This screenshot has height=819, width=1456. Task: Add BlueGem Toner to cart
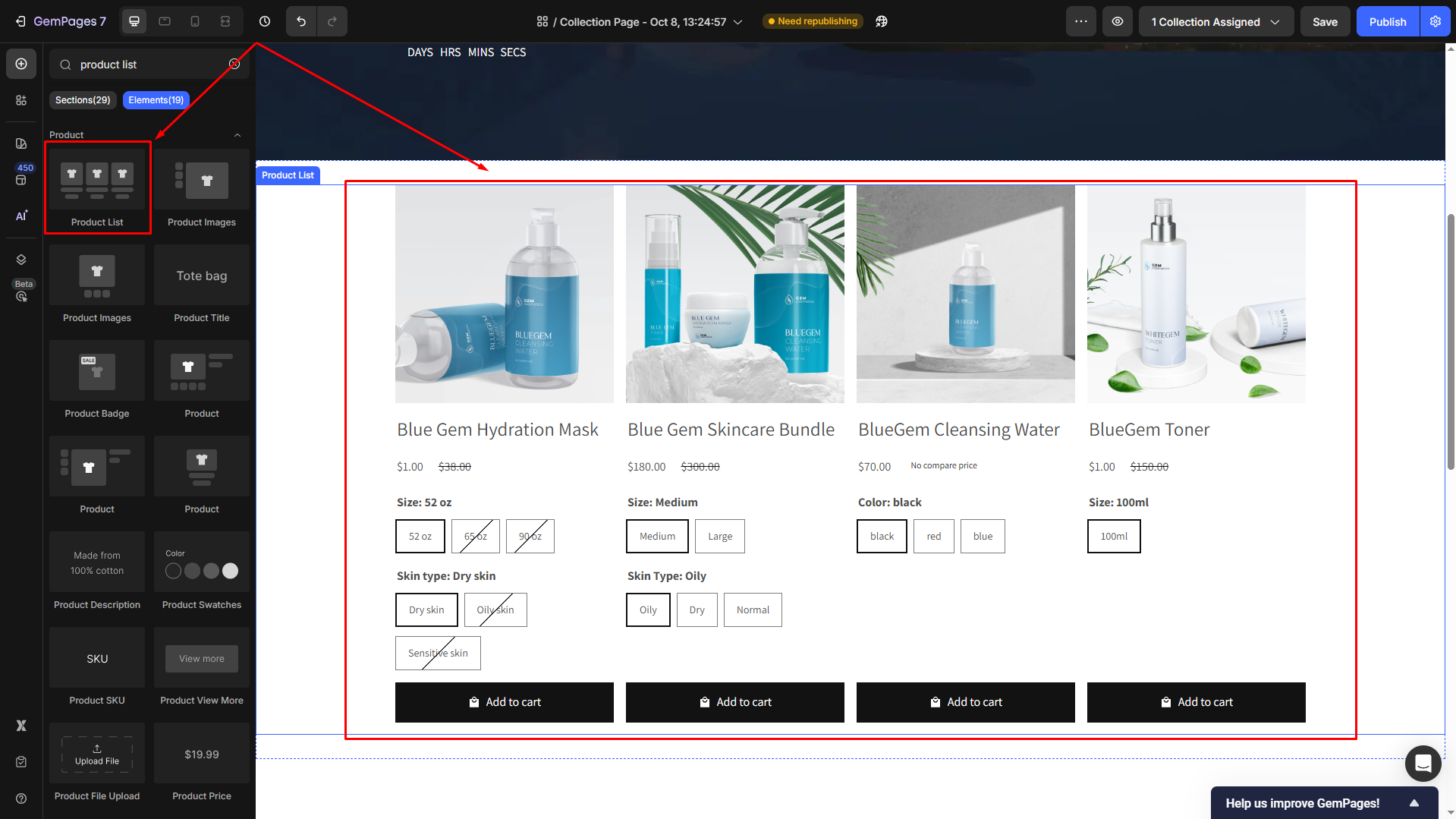[1196, 702]
